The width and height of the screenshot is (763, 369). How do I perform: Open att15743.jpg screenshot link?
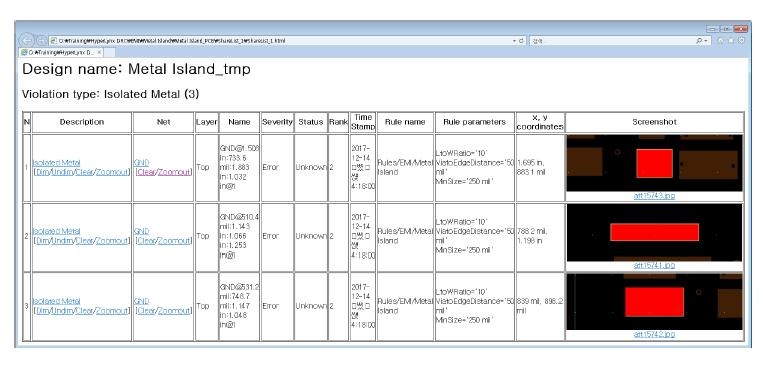pyautogui.click(x=654, y=196)
